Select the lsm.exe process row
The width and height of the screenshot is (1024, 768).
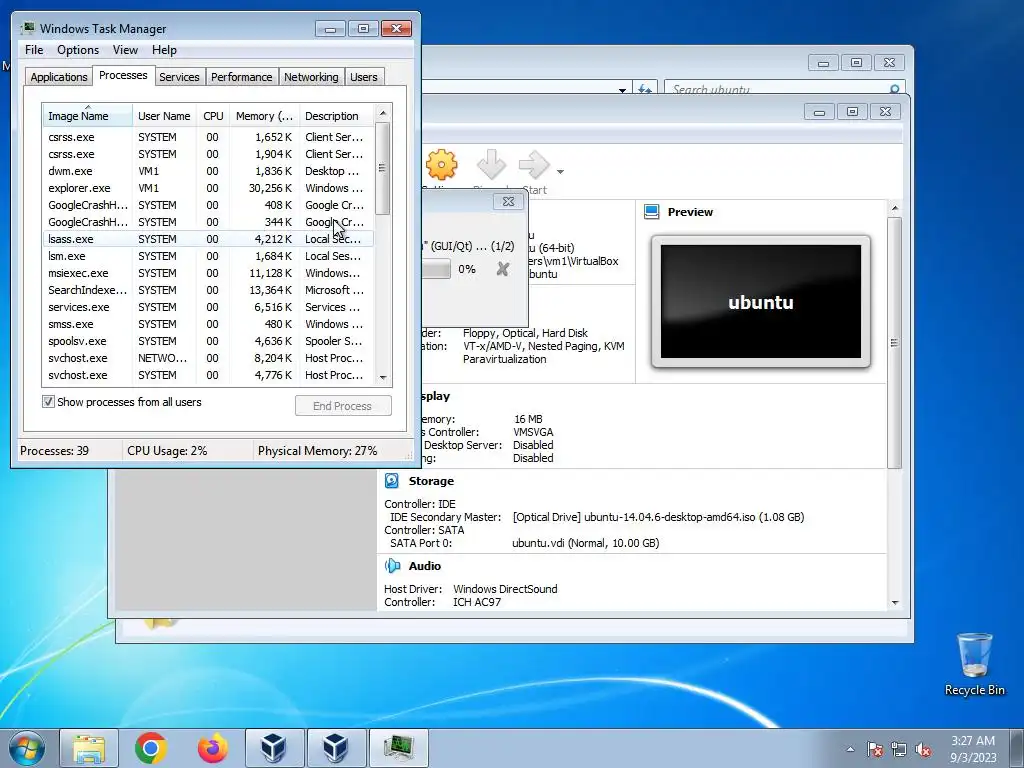[208, 256]
